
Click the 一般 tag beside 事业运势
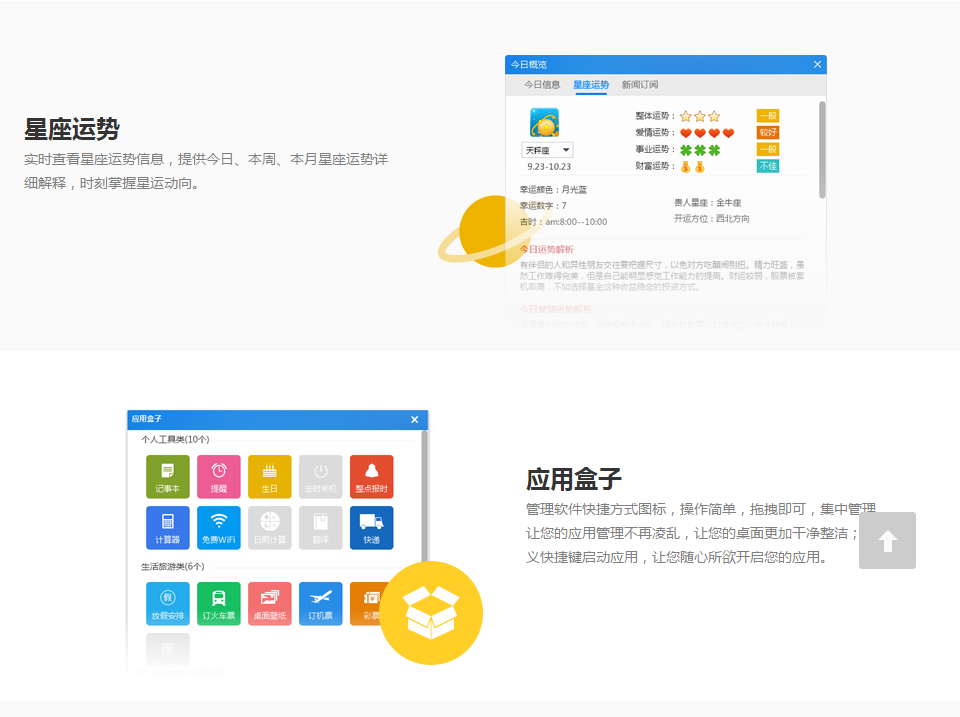pos(768,149)
